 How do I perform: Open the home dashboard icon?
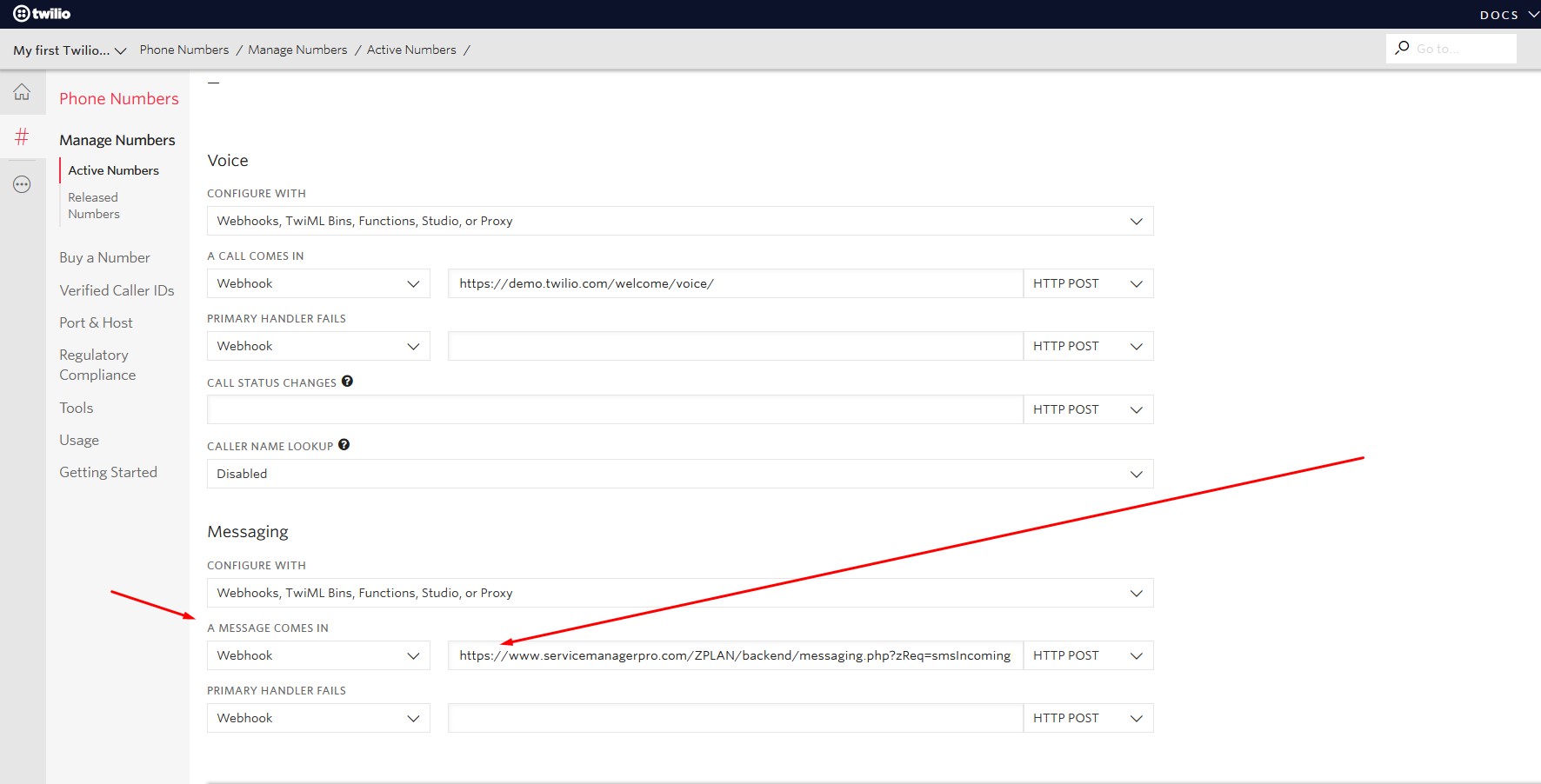pyautogui.click(x=22, y=92)
